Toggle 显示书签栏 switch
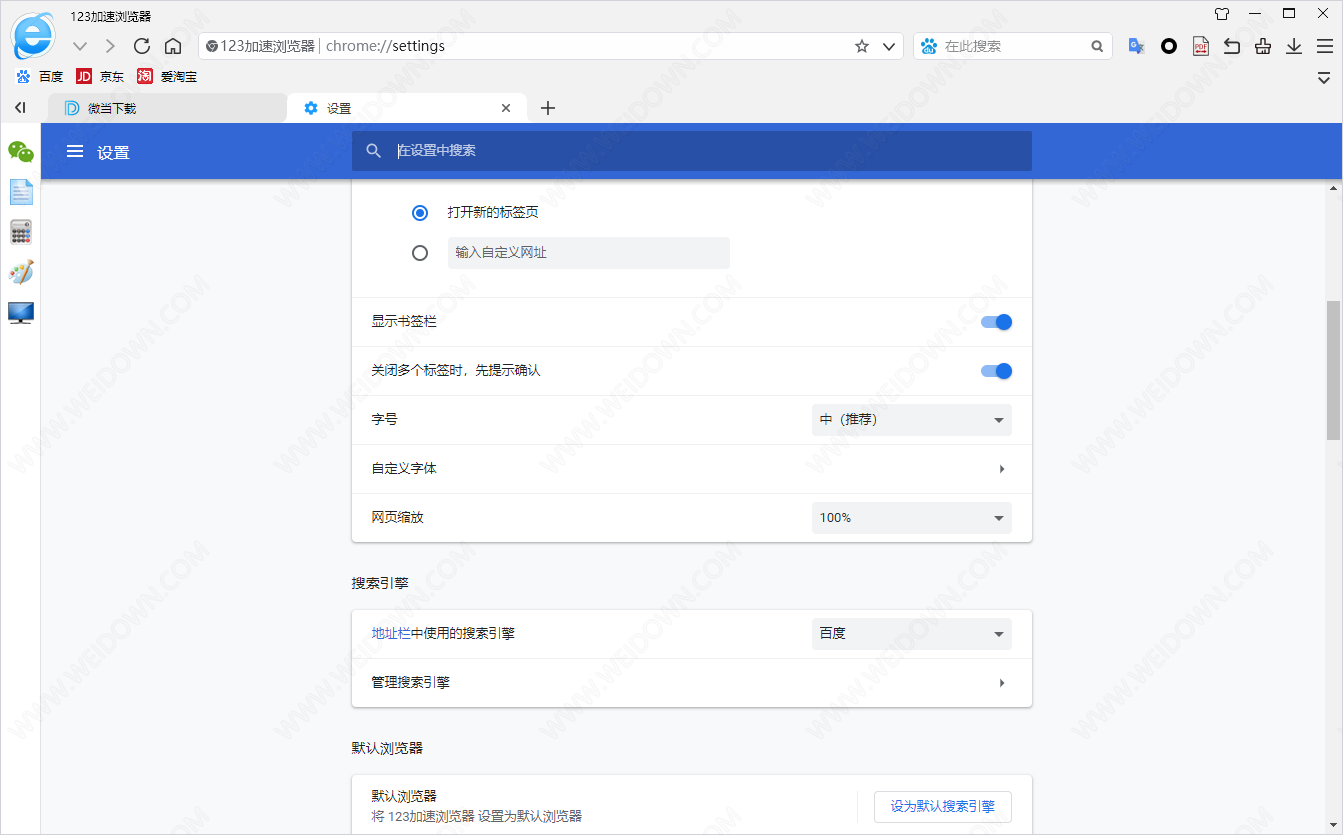Image resolution: width=1343 pixels, height=835 pixels. coord(997,322)
